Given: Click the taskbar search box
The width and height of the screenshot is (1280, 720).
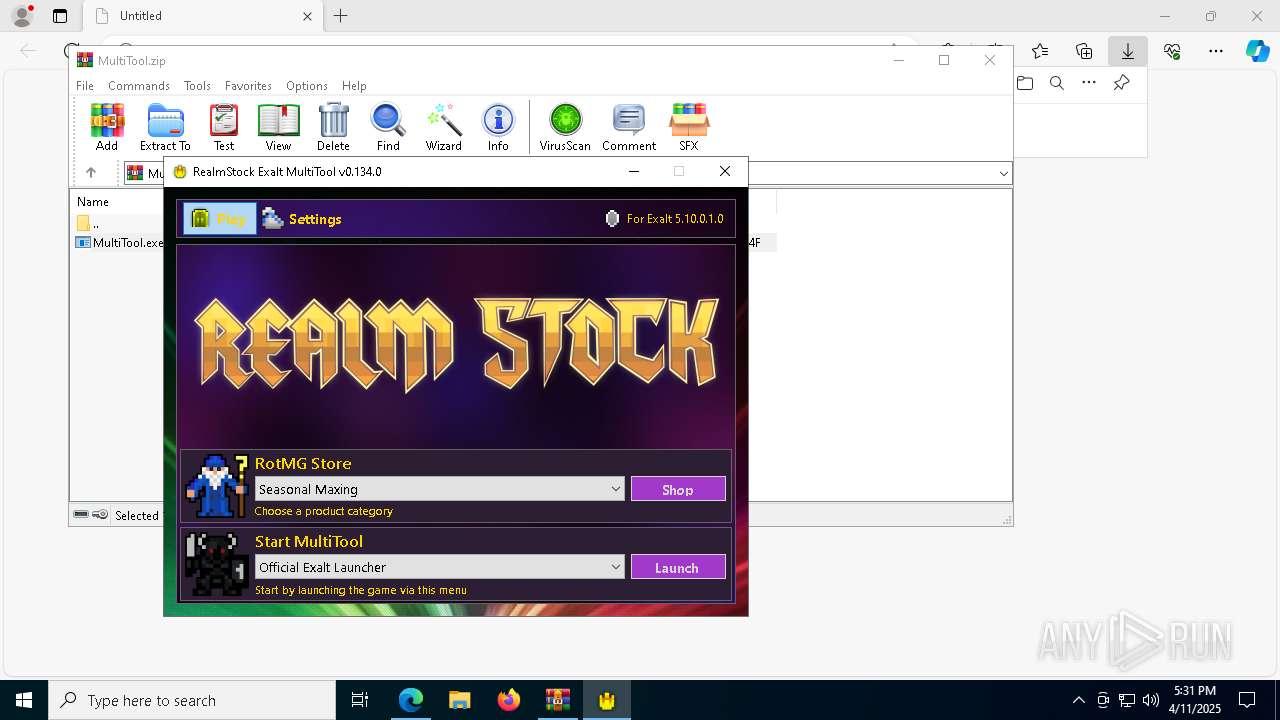Looking at the screenshot, I should pyautogui.click(x=192, y=700).
